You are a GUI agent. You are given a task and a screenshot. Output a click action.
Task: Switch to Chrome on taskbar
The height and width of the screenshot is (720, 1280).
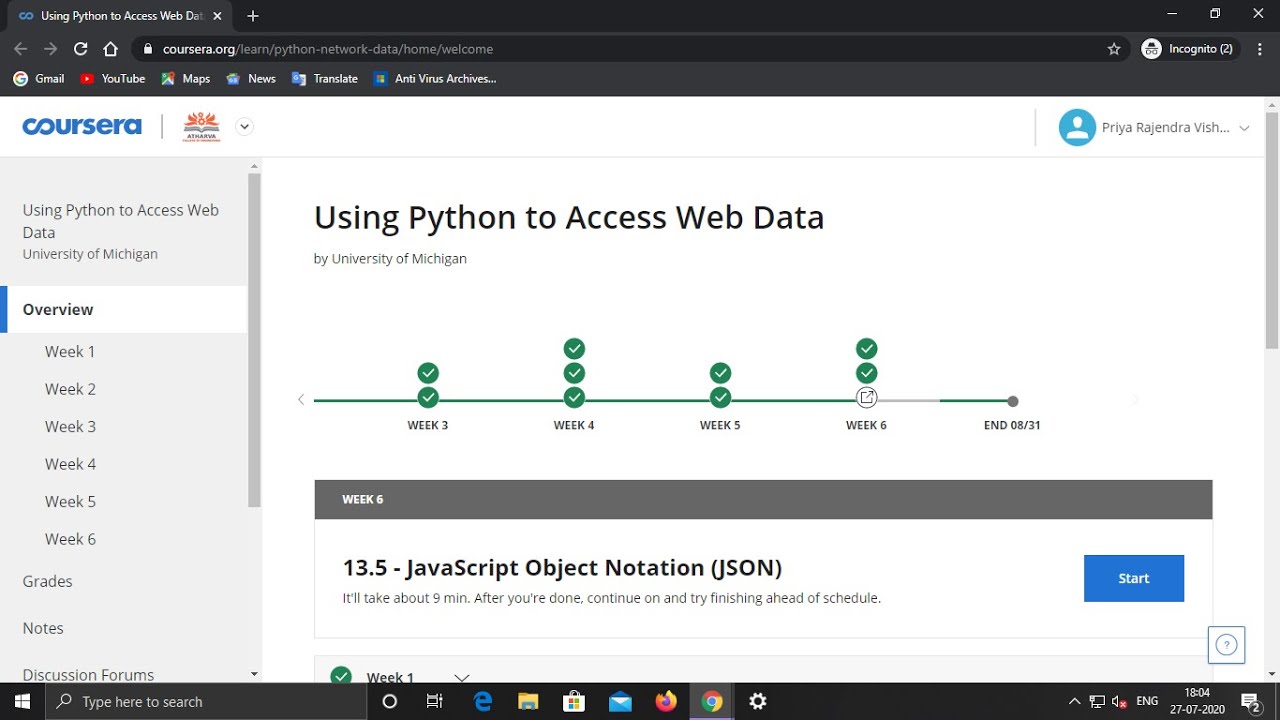712,701
